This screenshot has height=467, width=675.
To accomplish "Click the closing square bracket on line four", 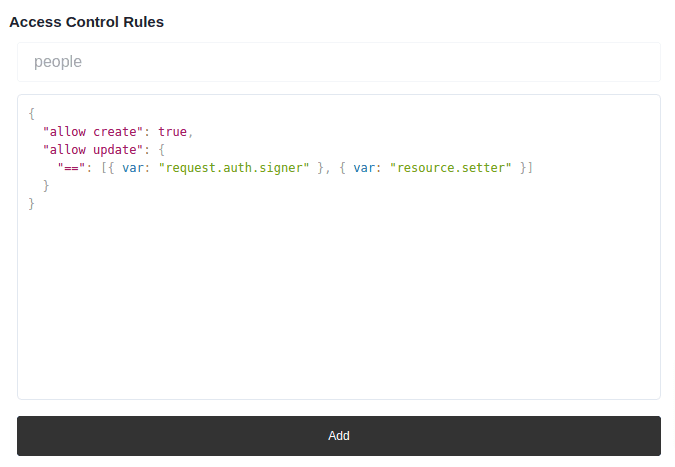I will click(531, 168).
